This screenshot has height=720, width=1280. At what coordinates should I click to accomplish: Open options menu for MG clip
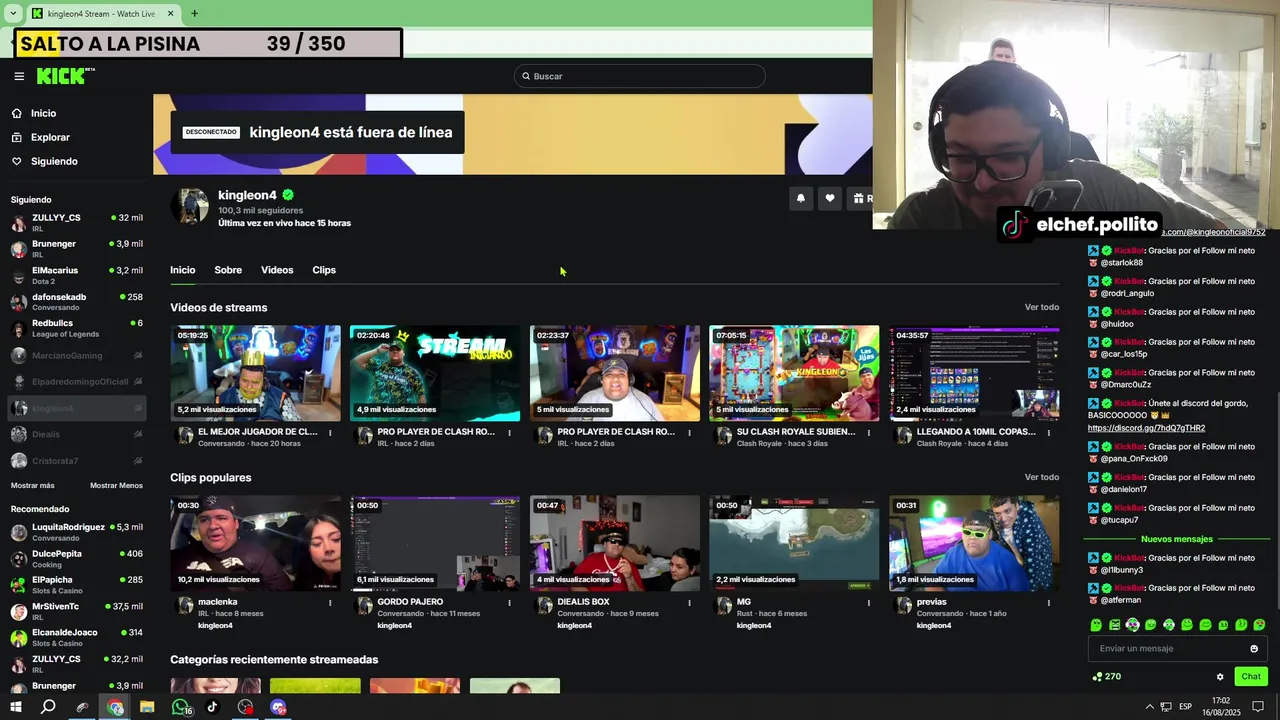pyautogui.click(x=868, y=603)
